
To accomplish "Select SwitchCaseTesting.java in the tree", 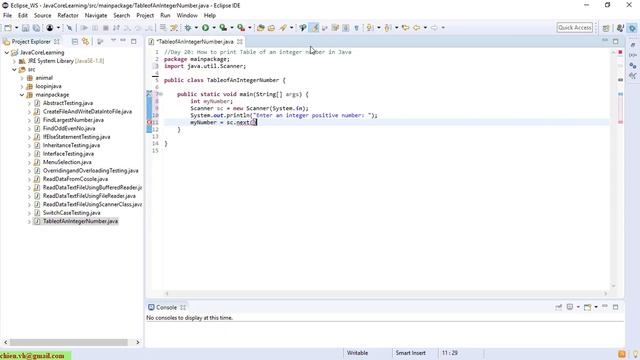I will 71,213.
